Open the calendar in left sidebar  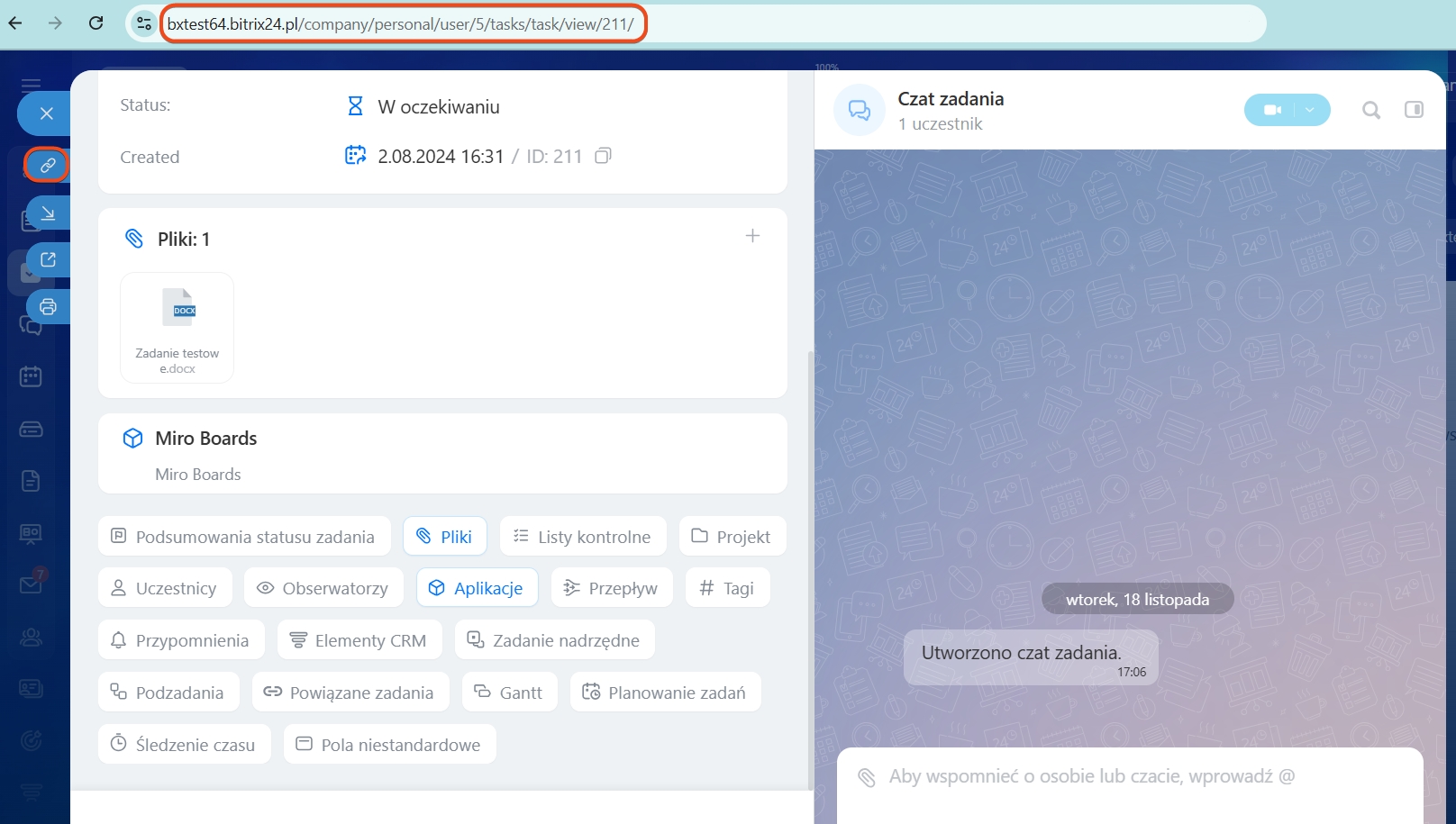pos(31,376)
